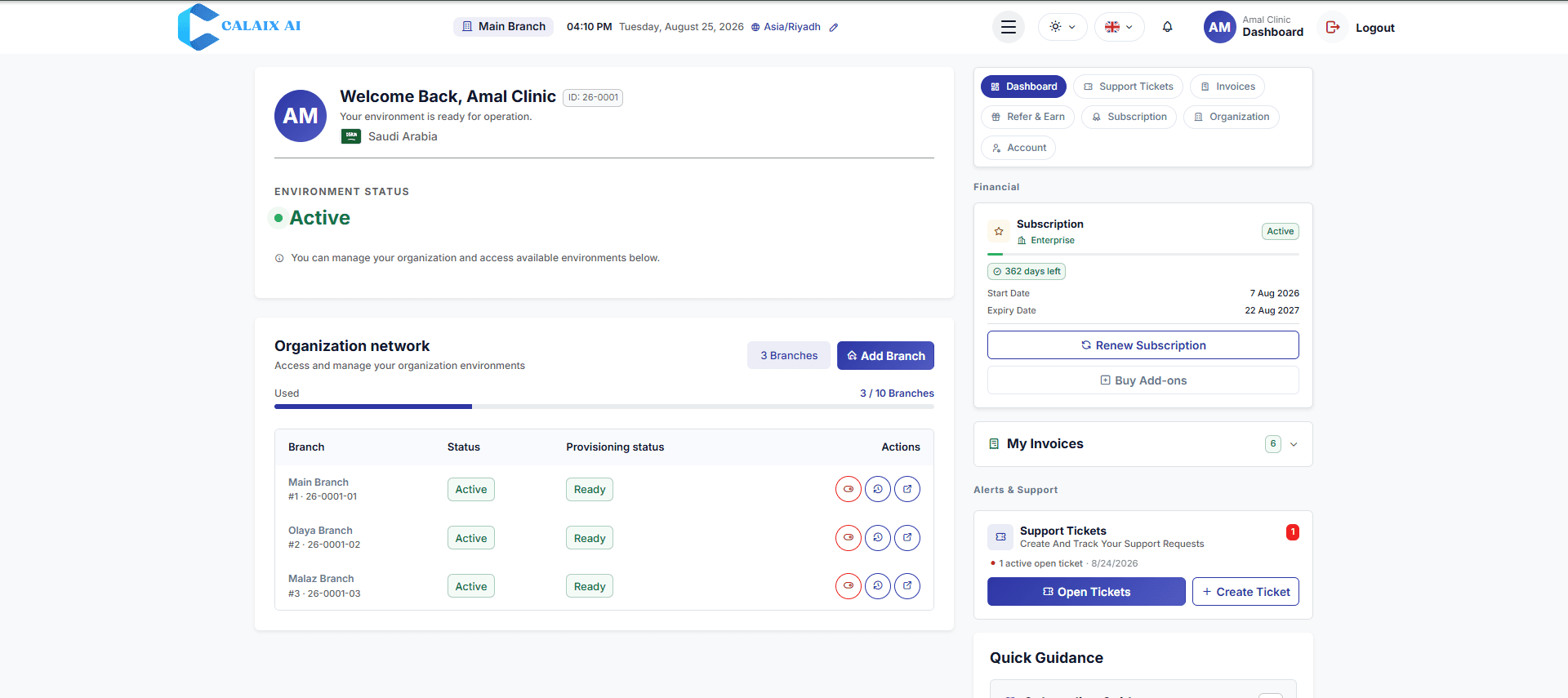The height and width of the screenshot is (698, 1568).
Task: Open the language flag dropdown
Action: (1119, 27)
